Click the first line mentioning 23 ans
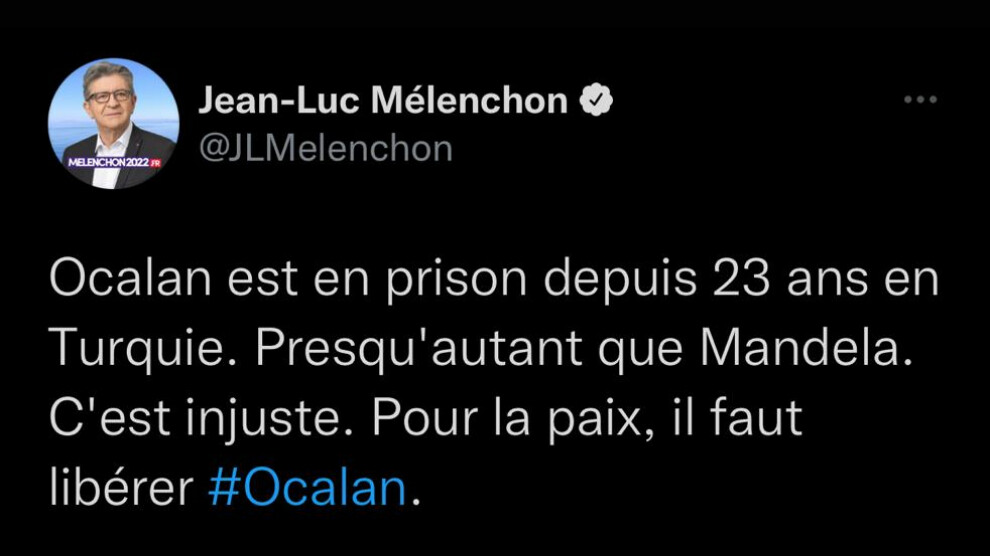The width and height of the screenshot is (990, 556). coord(494,280)
